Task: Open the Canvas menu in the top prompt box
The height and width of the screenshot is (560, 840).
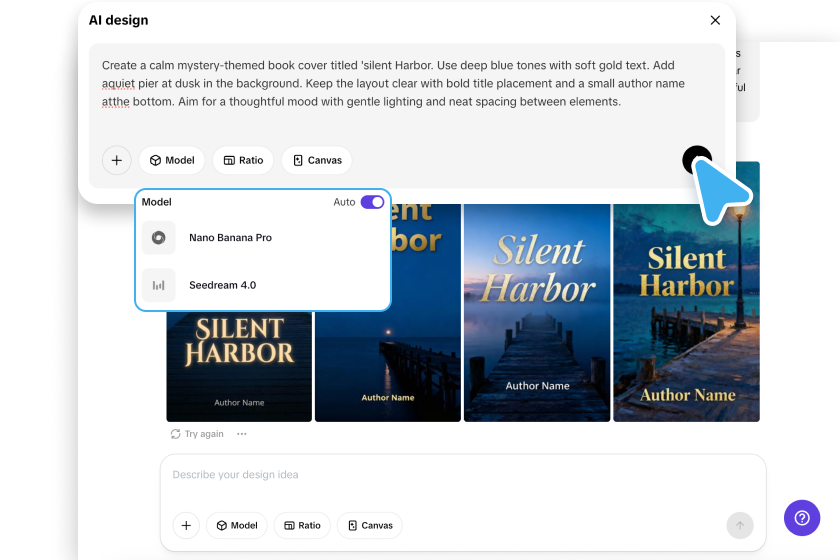Action: (x=317, y=160)
